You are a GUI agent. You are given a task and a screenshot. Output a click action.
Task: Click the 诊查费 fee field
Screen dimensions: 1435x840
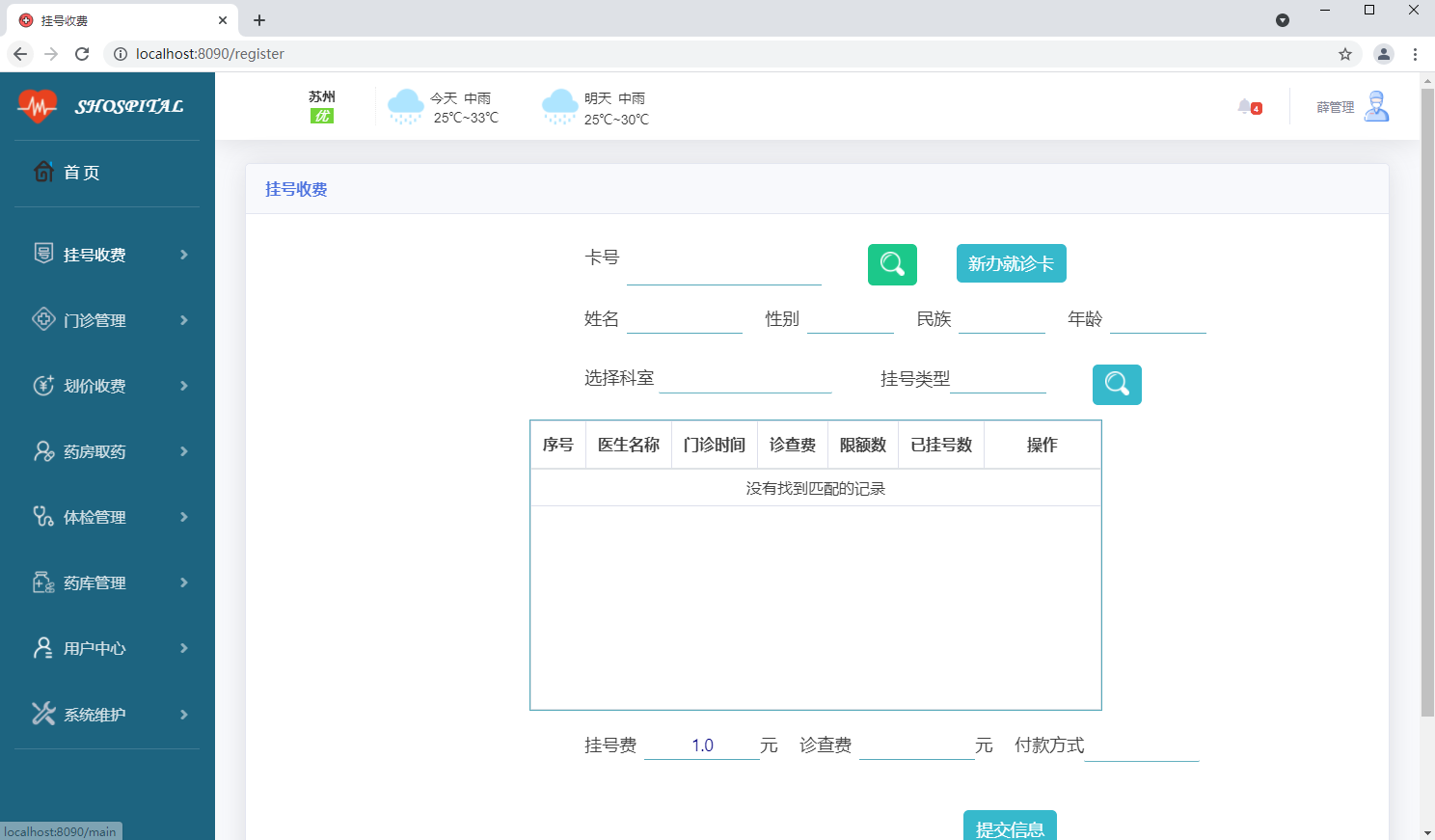coord(917,745)
